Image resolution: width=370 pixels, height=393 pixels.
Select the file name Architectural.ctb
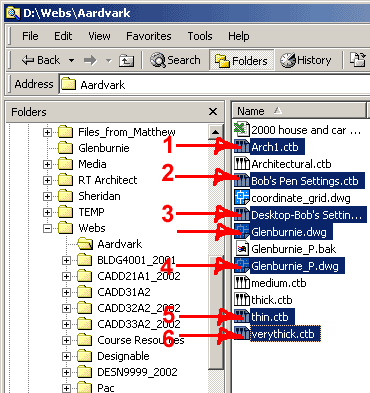(x=291, y=164)
